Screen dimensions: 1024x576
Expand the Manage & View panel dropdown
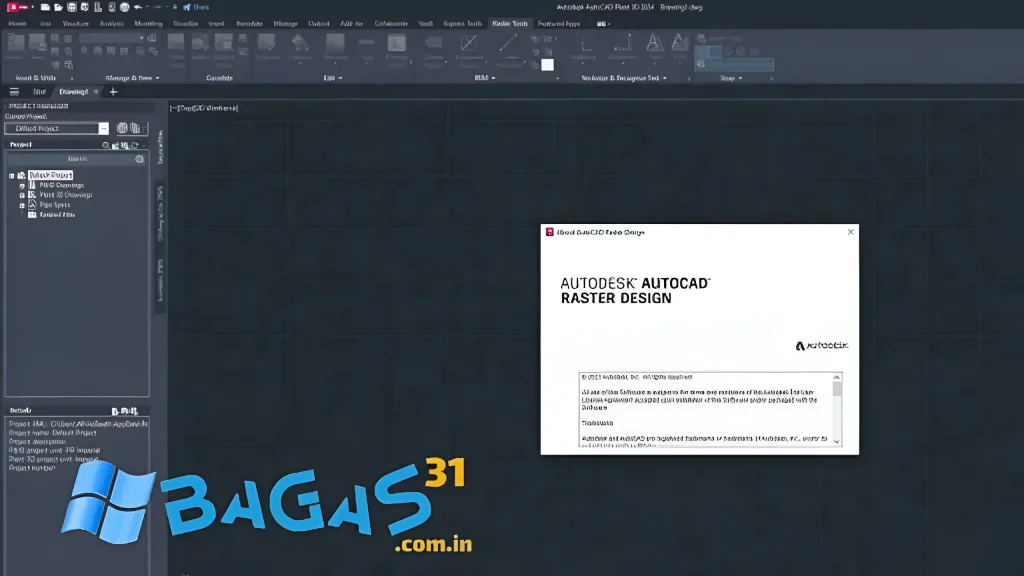[x=157, y=78]
